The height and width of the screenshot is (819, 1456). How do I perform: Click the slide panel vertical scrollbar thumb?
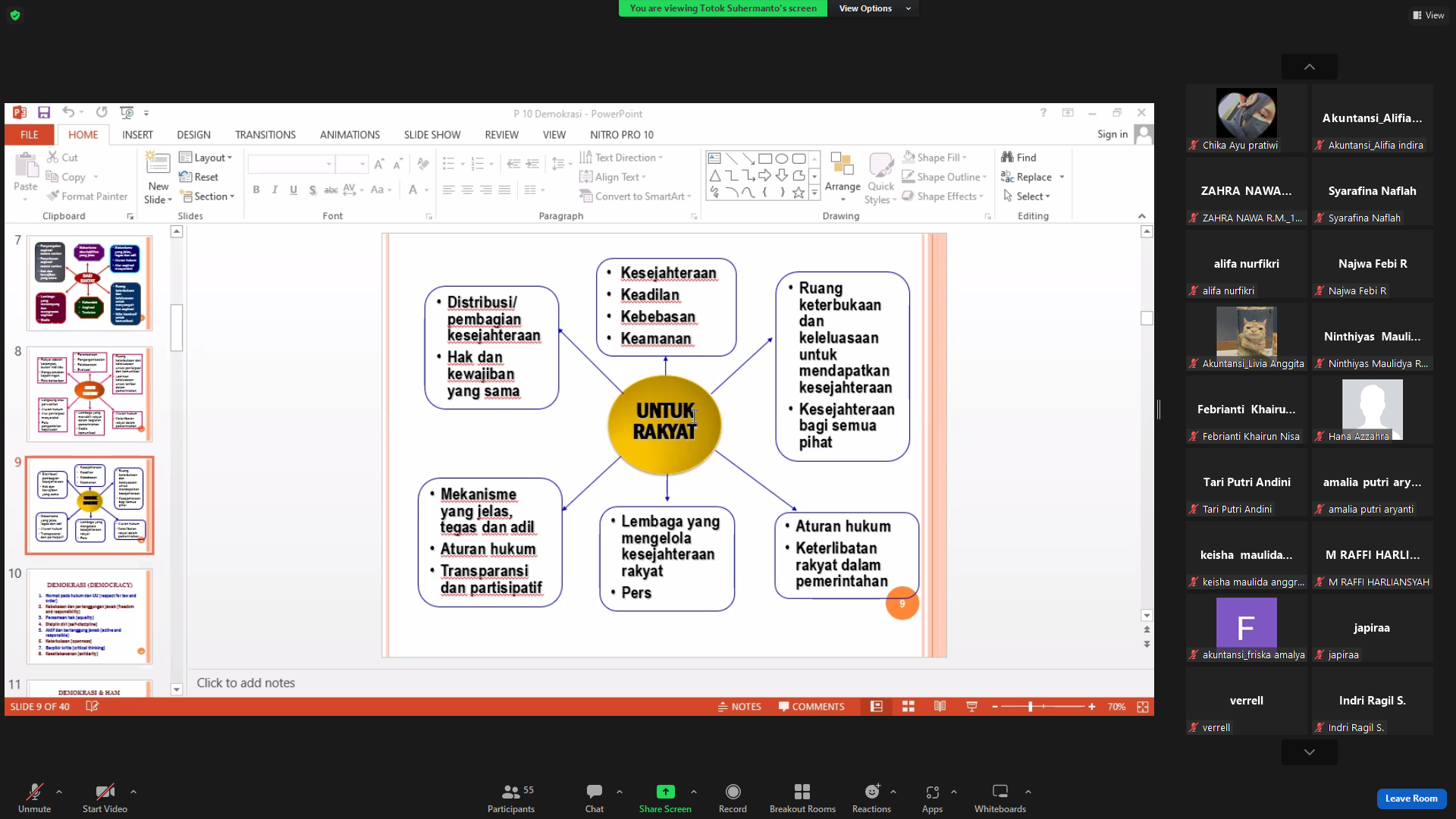tap(177, 328)
